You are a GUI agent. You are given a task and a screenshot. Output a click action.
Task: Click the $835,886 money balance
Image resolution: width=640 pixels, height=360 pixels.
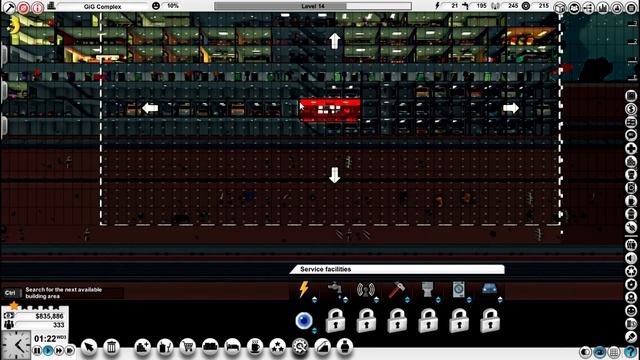pos(49,316)
